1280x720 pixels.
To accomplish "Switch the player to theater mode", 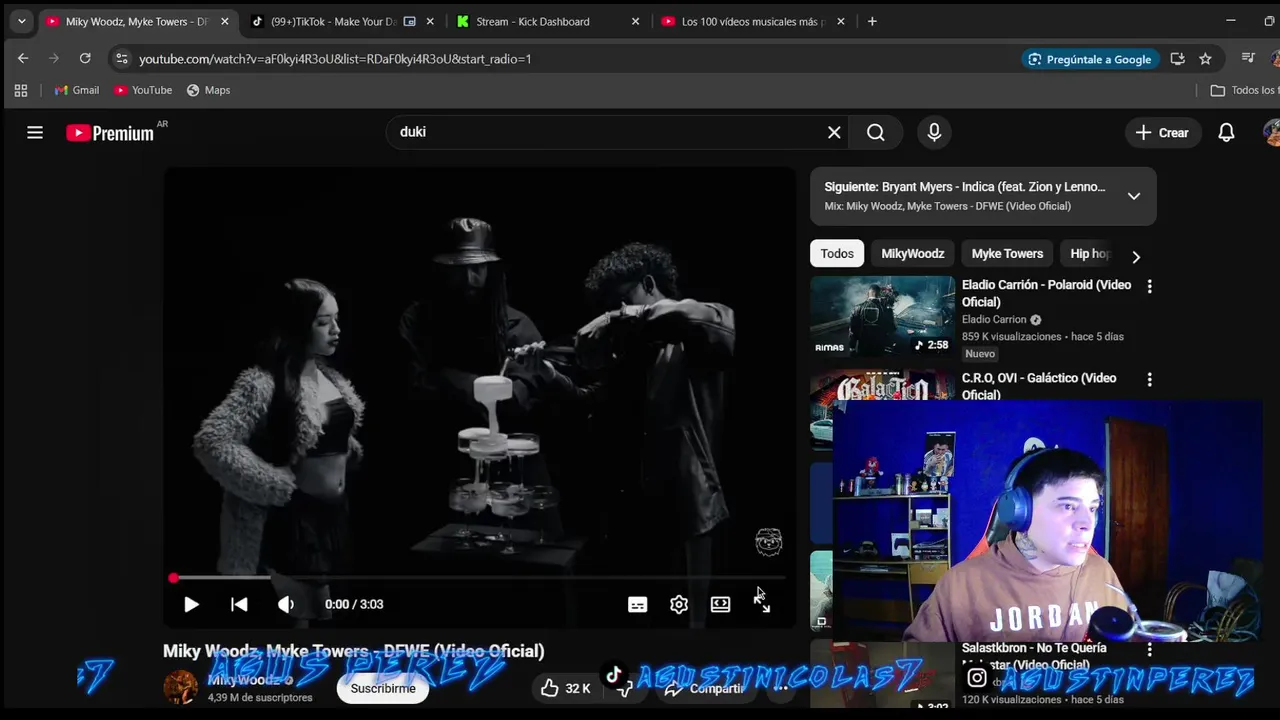I will pos(720,604).
